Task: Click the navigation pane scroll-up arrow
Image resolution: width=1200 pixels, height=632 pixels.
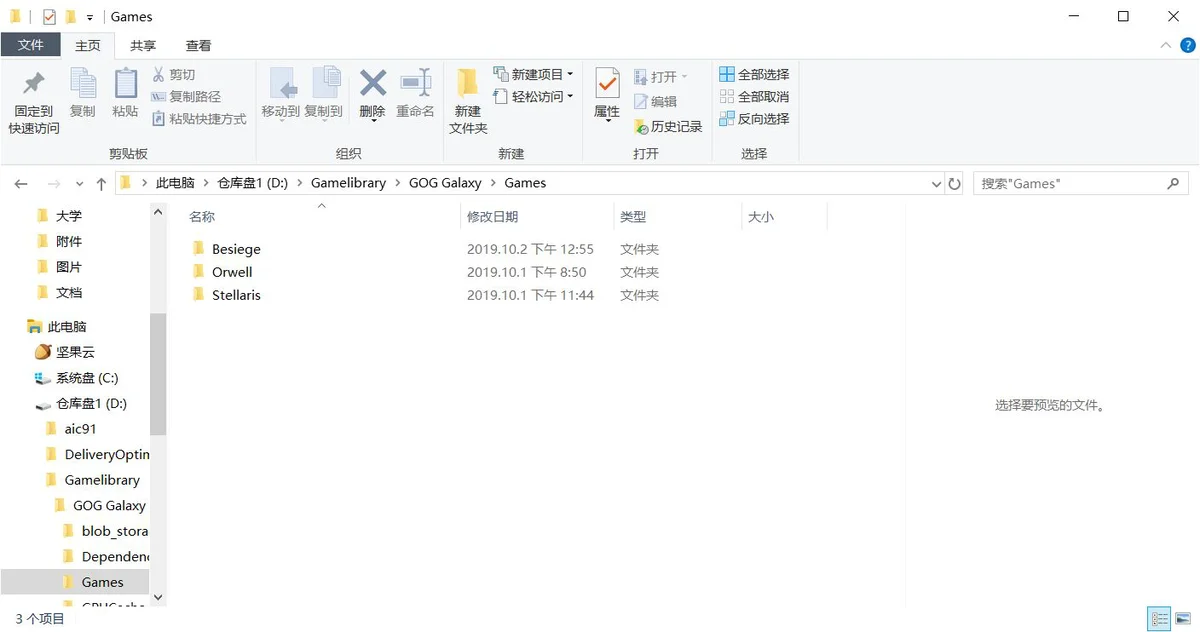Action: (x=158, y=212)
